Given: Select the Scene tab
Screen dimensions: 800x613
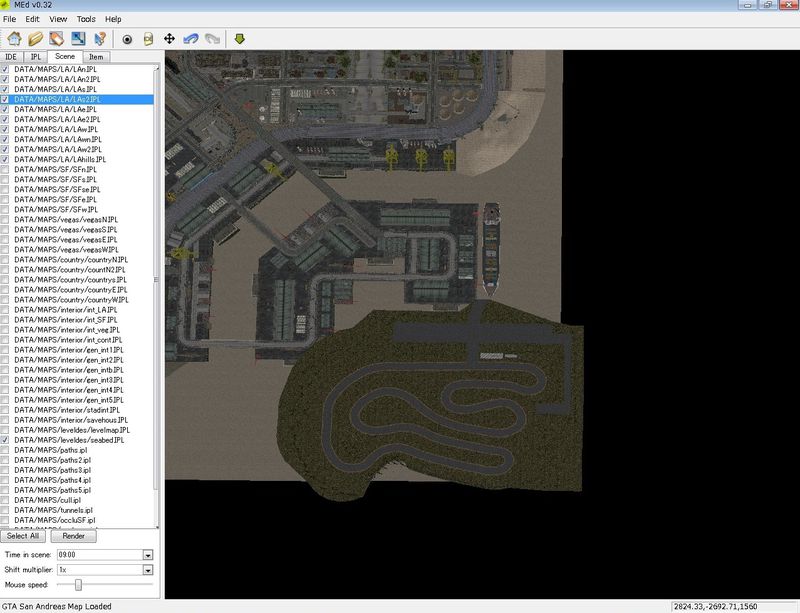Looking at the screenshot, I should [65, 57].
